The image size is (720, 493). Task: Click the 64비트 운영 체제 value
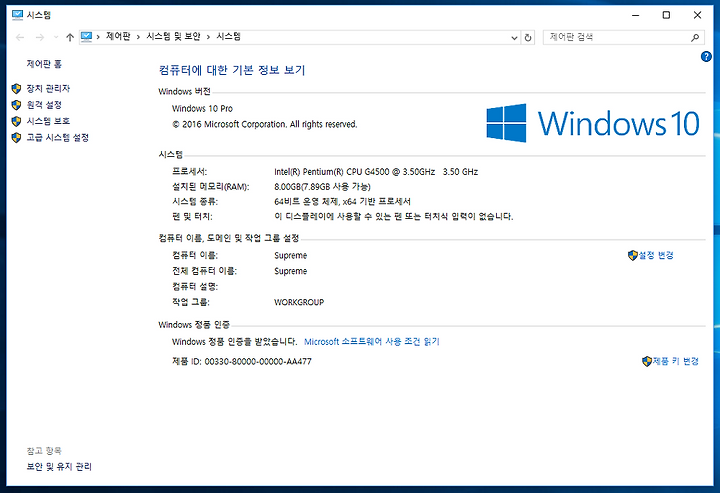point(342,202)
